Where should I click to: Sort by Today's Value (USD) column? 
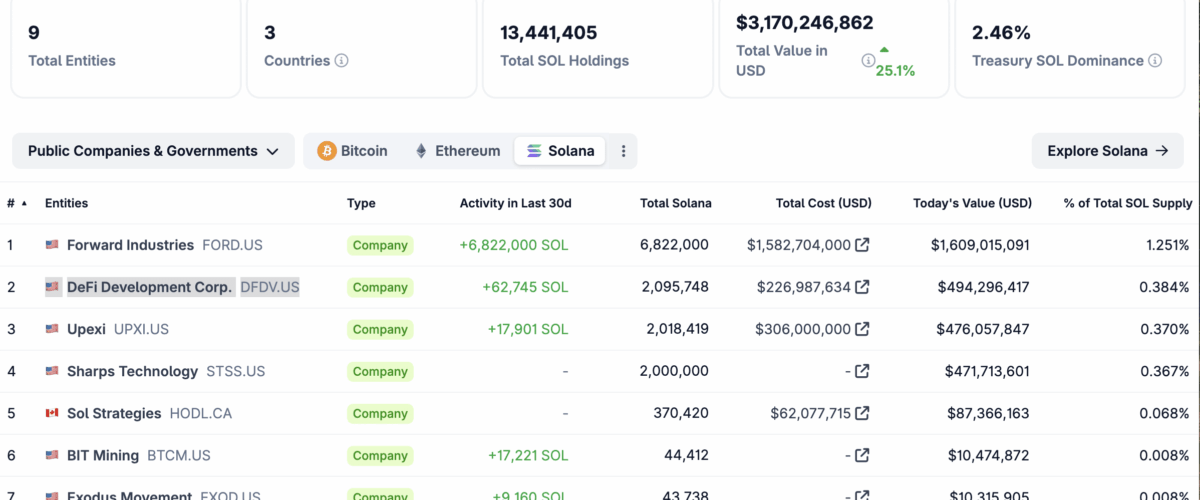tap(971, 203)
